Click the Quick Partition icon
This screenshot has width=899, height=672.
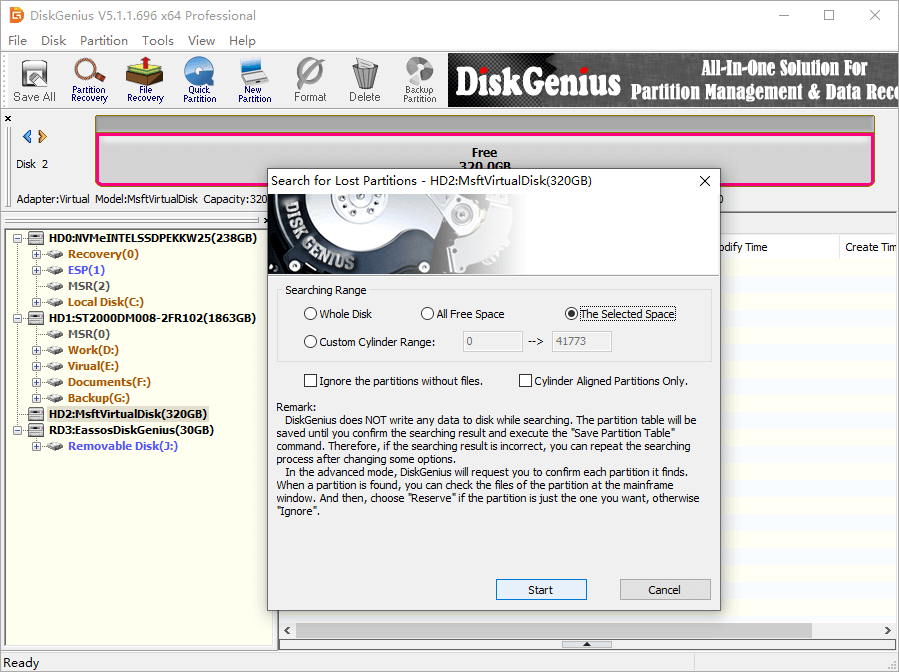199,80
